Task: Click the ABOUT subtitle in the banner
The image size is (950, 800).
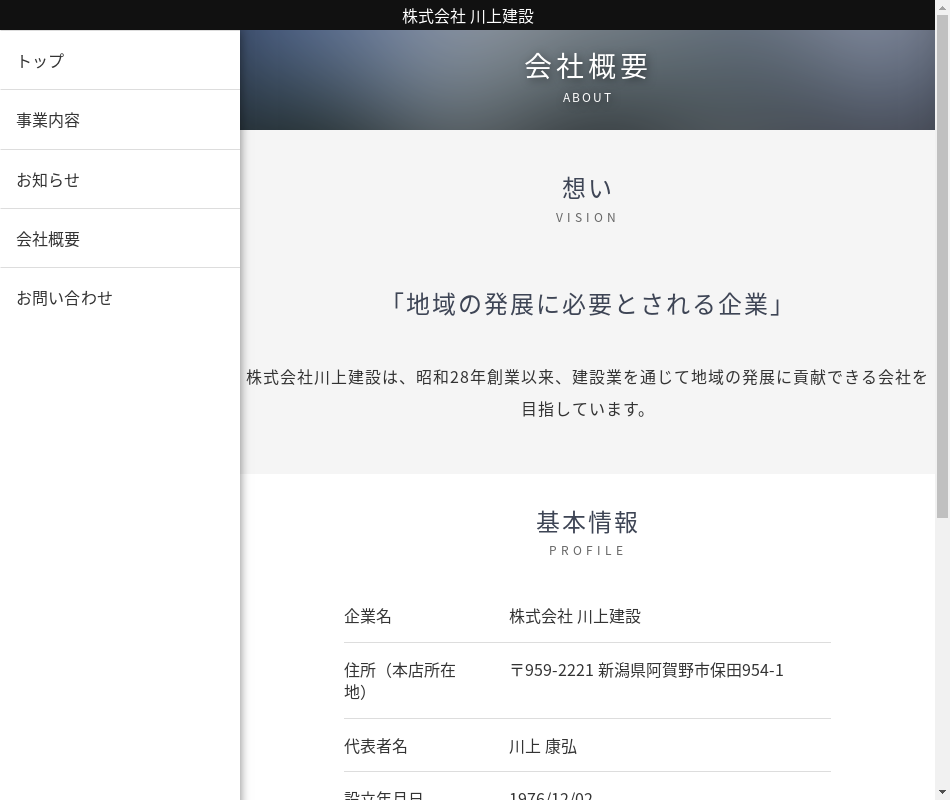Action: point(587,97)
